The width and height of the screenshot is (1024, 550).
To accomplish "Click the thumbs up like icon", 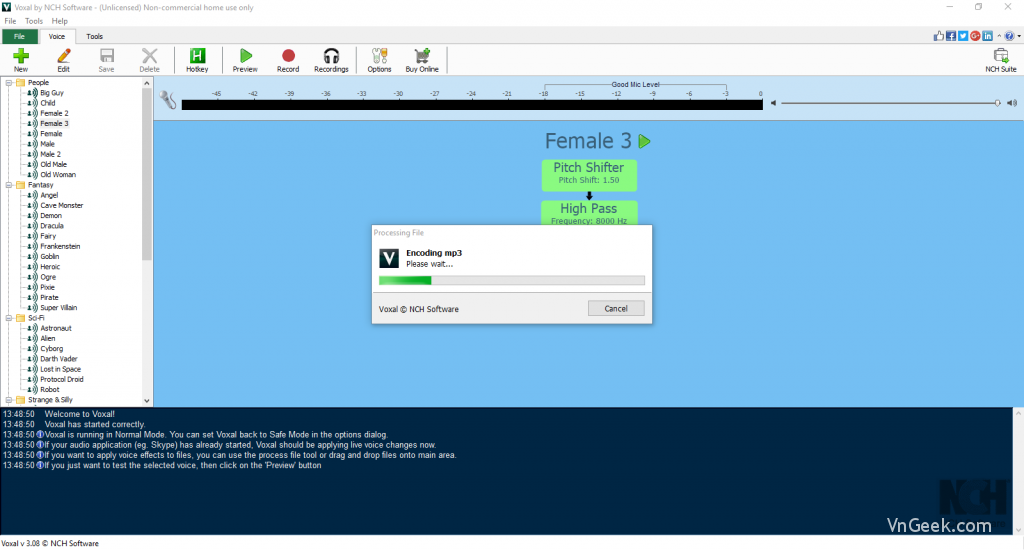I will point(939,36).
